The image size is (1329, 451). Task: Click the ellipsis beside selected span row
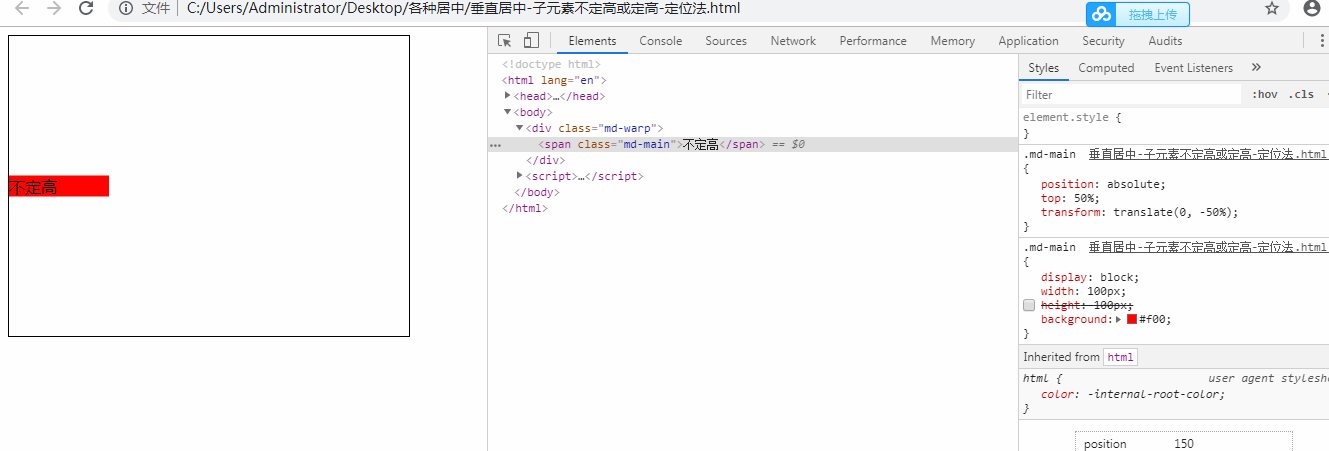click(x=495, y=145)
